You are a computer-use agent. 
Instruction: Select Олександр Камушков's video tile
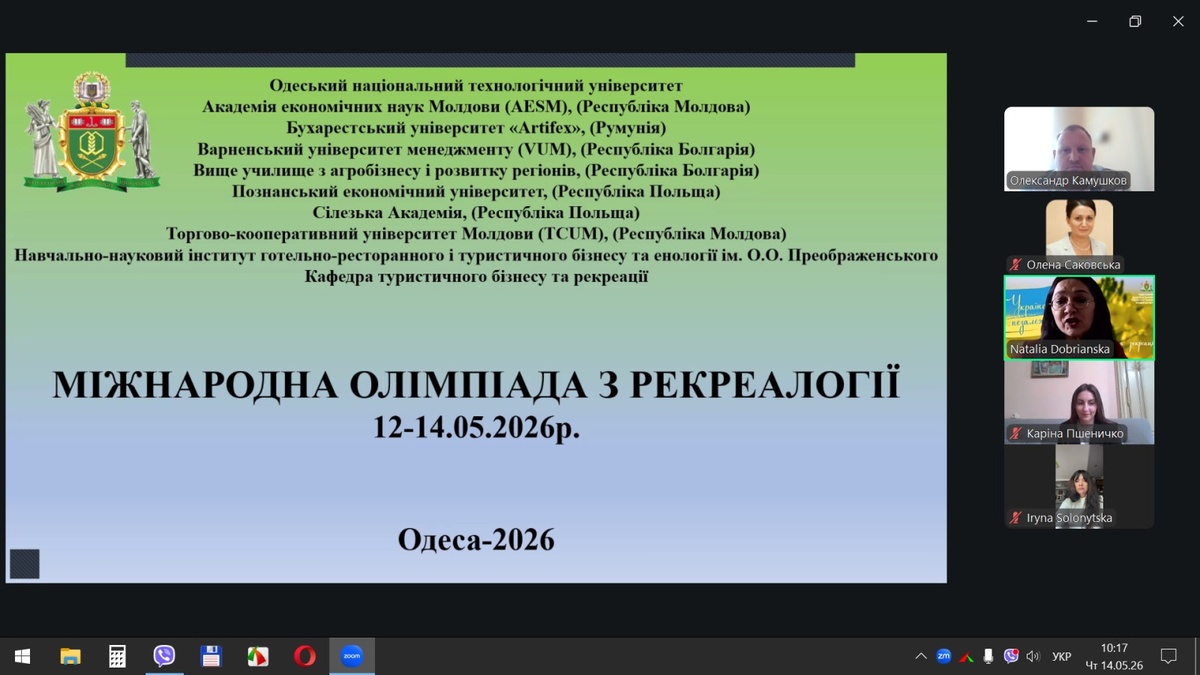[1079, 149]
